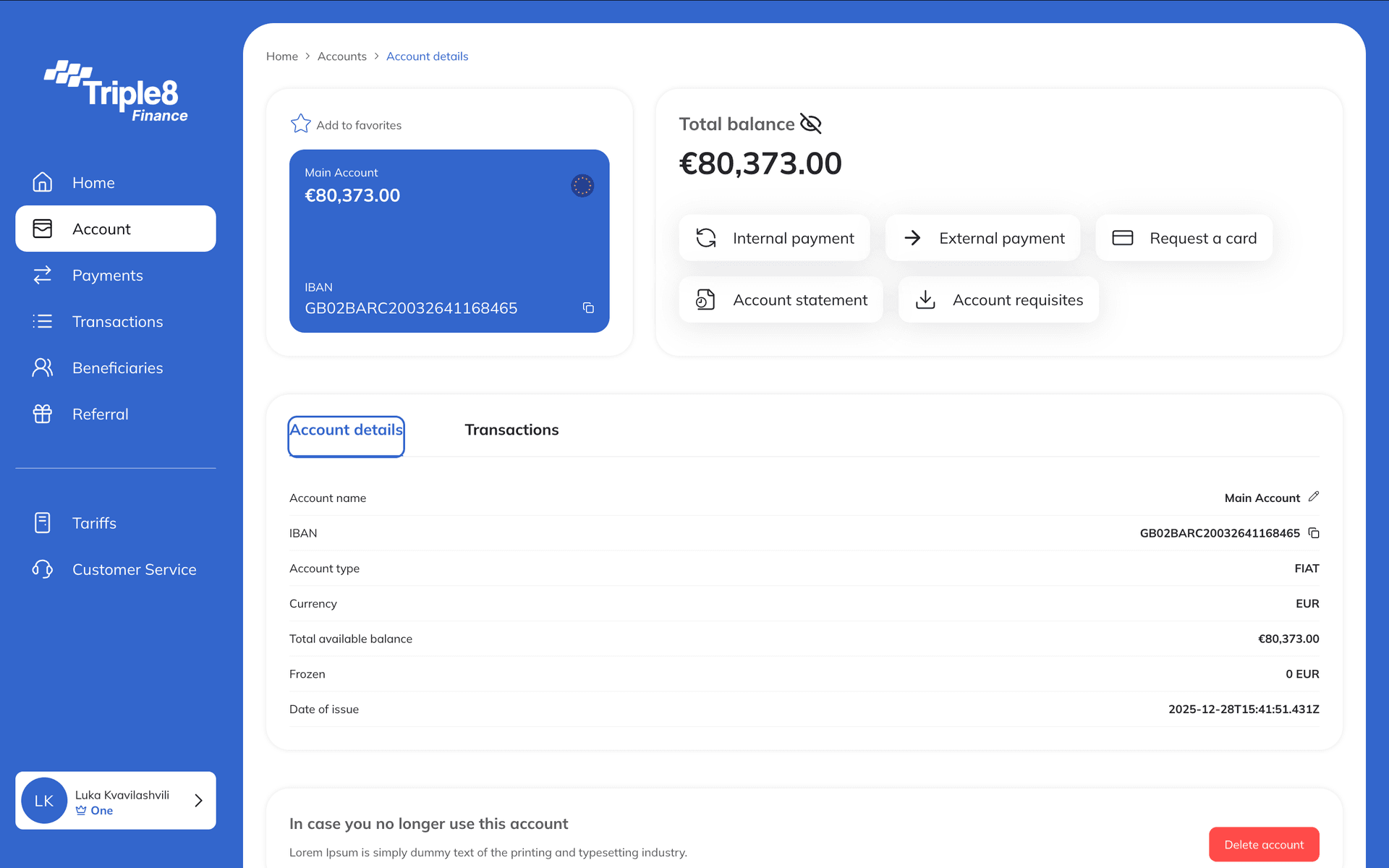This screenshot has height=868, width=1389.
Task: Click the External payment button
Action: (983, 238)
